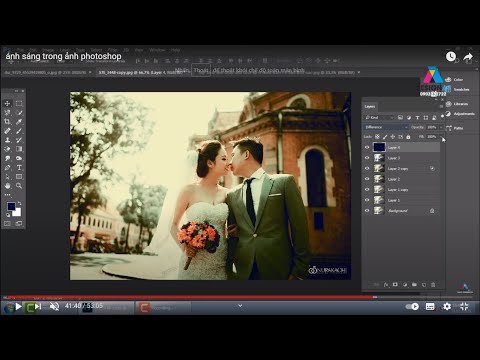480x360 pixels.
Task: Create a new group folder icon
Action: pyautogui.click(x=414, y=285)
